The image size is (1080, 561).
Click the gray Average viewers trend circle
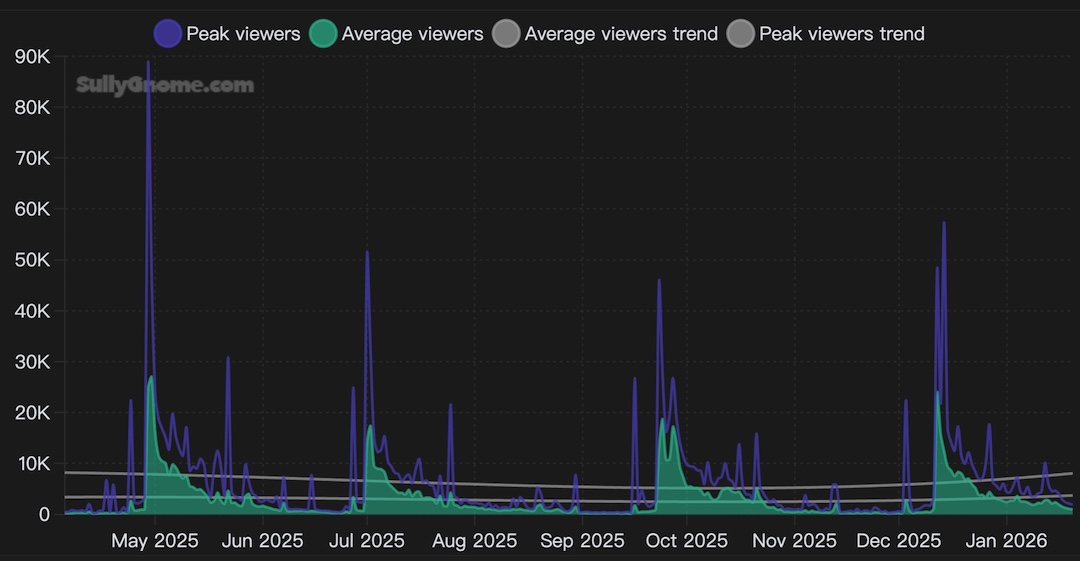(x=506, y=34)
